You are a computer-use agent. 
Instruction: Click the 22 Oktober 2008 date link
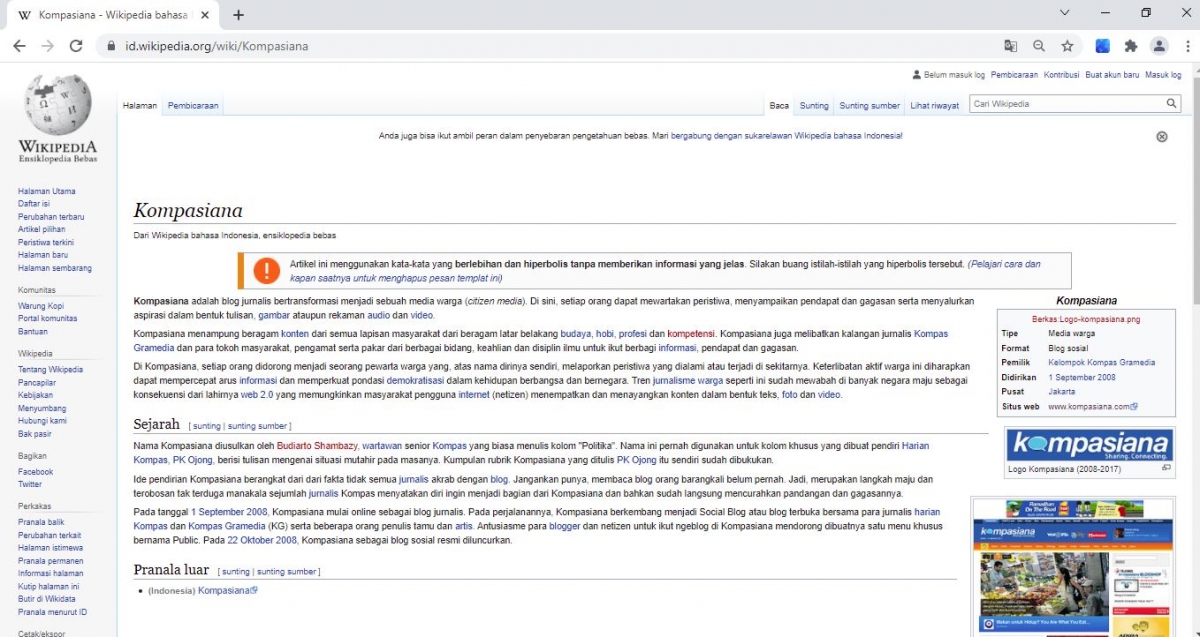click(x=262, y=541)
